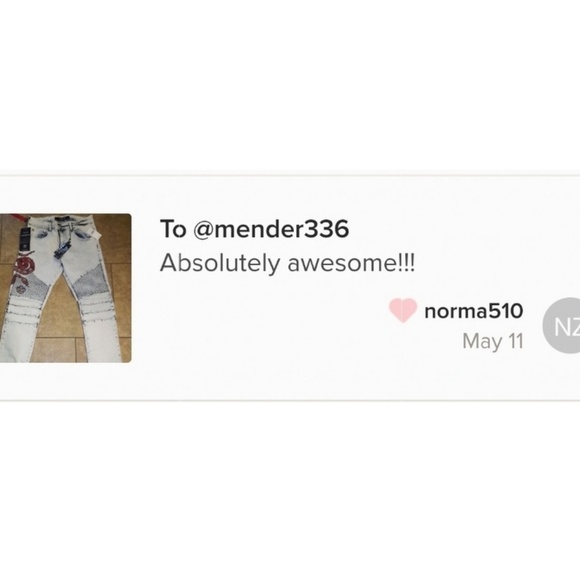The height and width of the screenshot is (580, 580).
Task: Select the "Absolutely awesome!!!" comment text
Action: tap(287, 264)
